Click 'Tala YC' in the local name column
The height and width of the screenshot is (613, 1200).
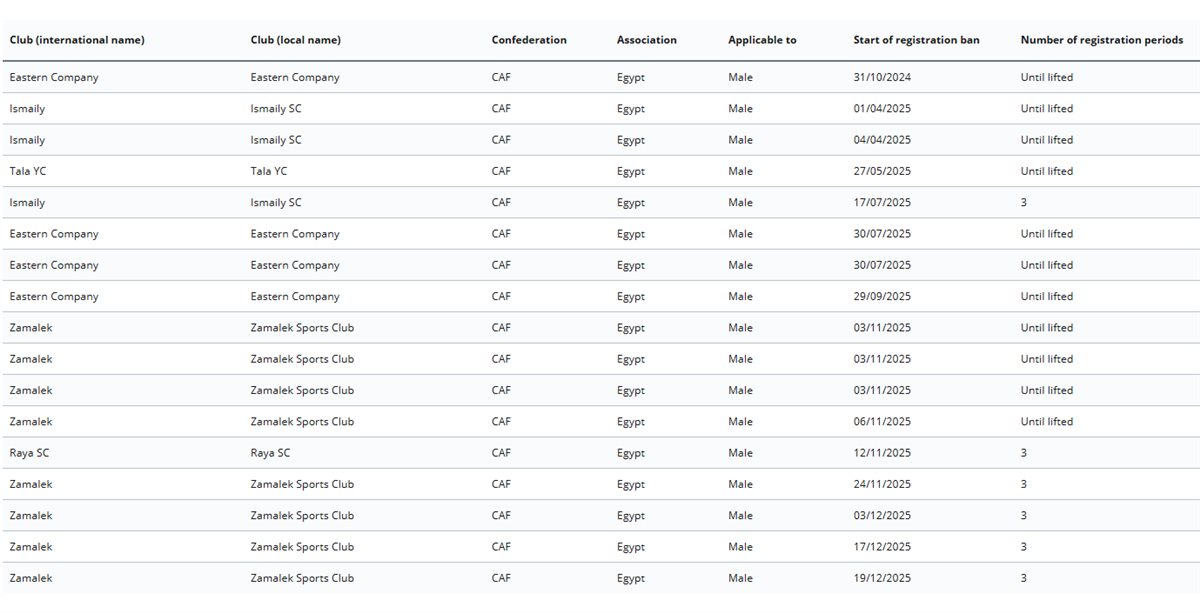click(269, 171)
